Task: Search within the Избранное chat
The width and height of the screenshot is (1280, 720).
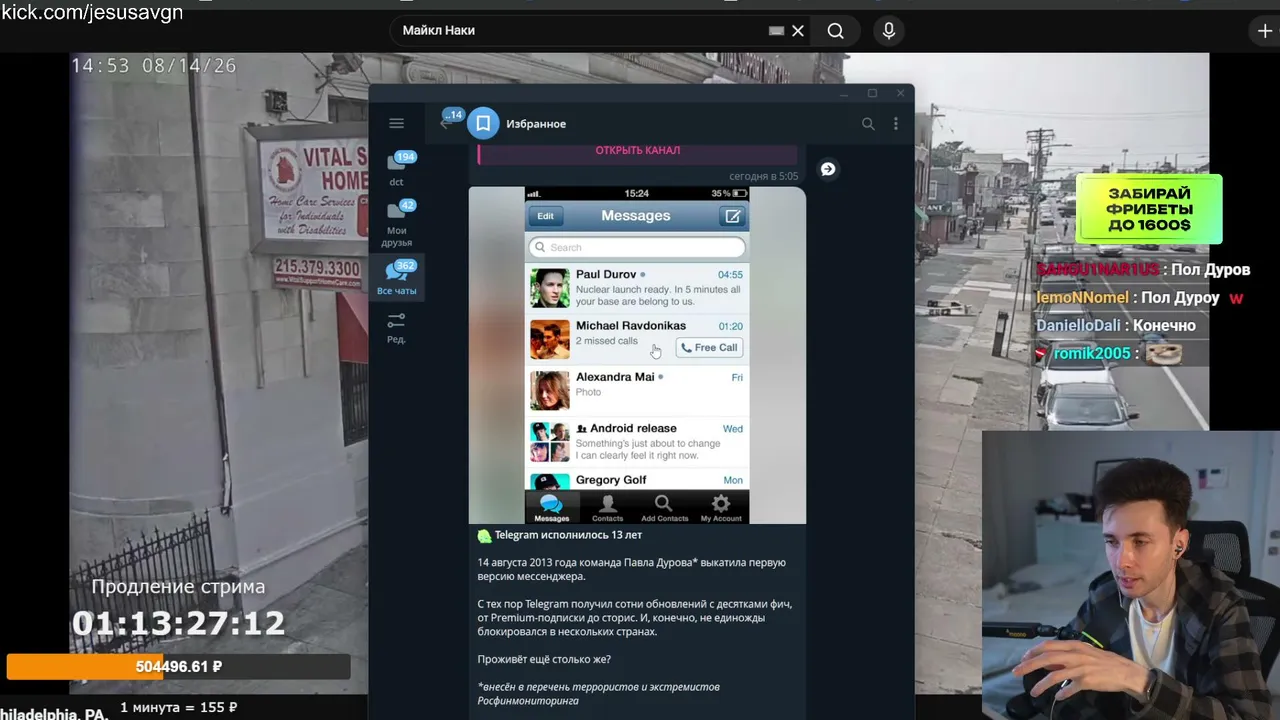Action: pos(868,124)
